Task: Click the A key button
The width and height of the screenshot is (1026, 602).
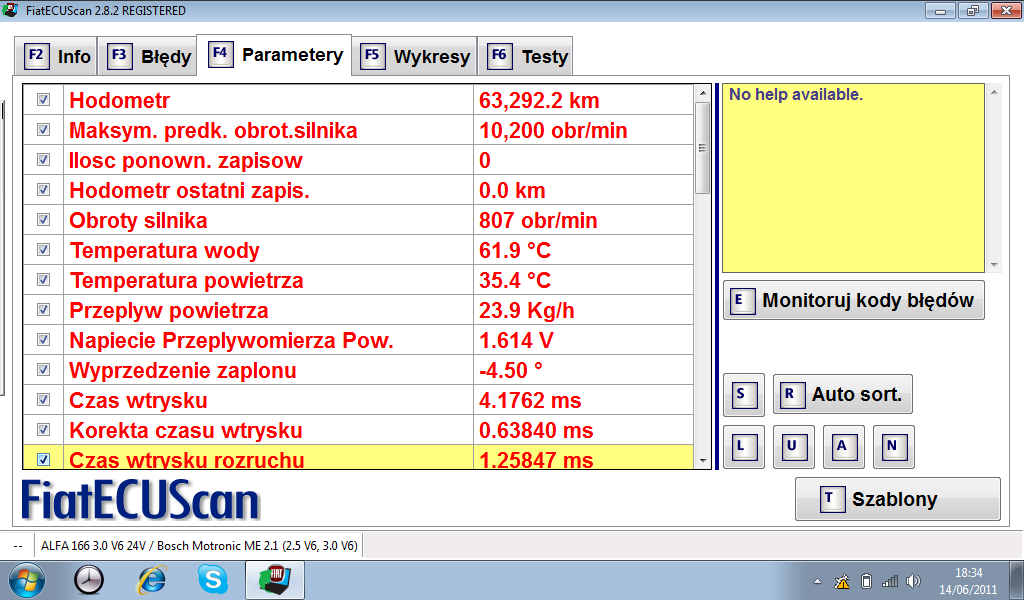Action: point(844,448)
